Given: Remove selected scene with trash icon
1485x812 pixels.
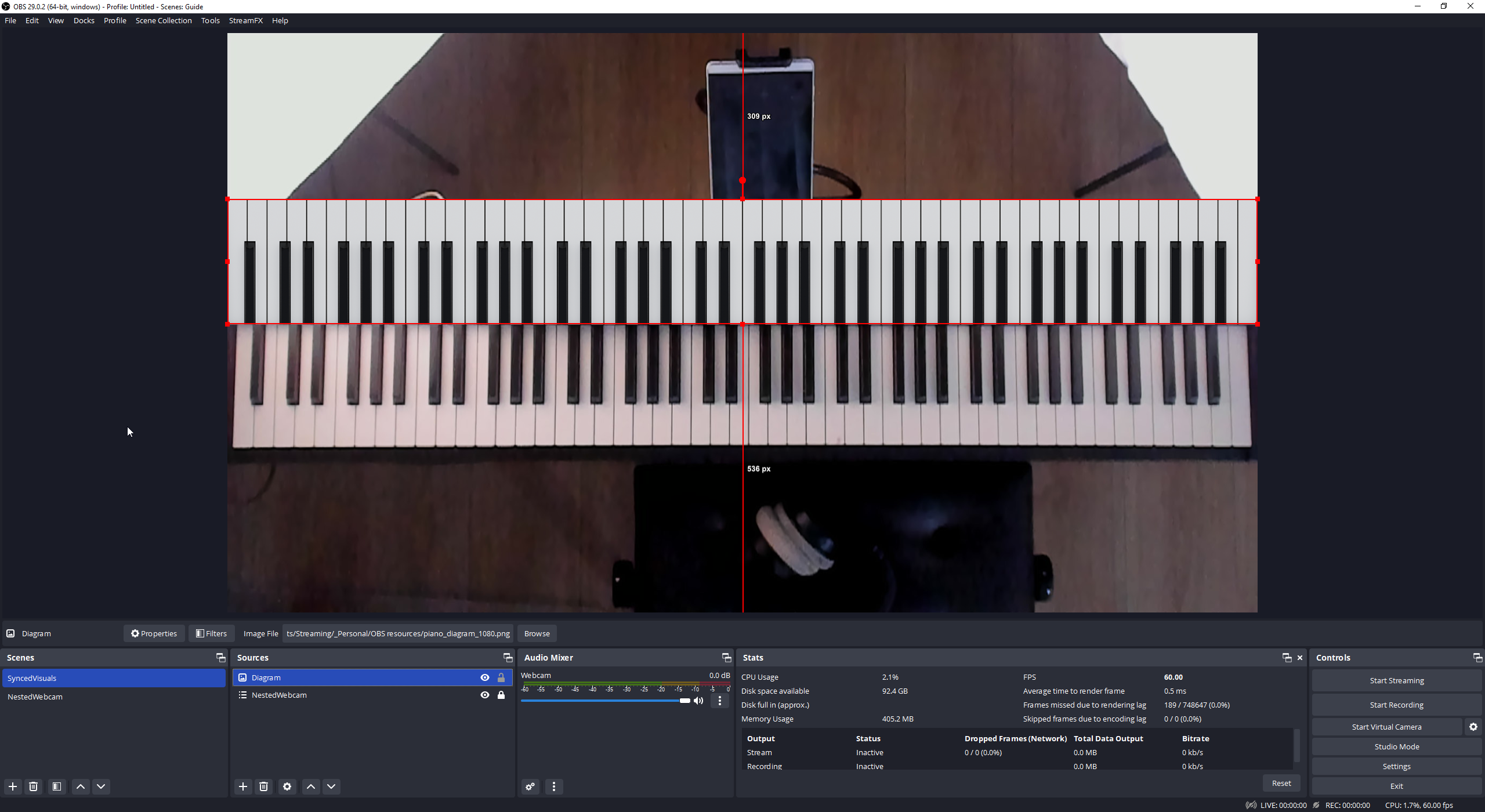Looking at the screenshot, I should pos(34,786).
